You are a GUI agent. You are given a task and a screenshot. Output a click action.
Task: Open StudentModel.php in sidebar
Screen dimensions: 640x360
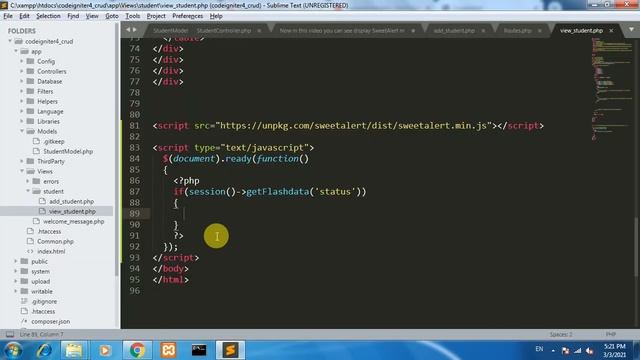coord(68,151)
